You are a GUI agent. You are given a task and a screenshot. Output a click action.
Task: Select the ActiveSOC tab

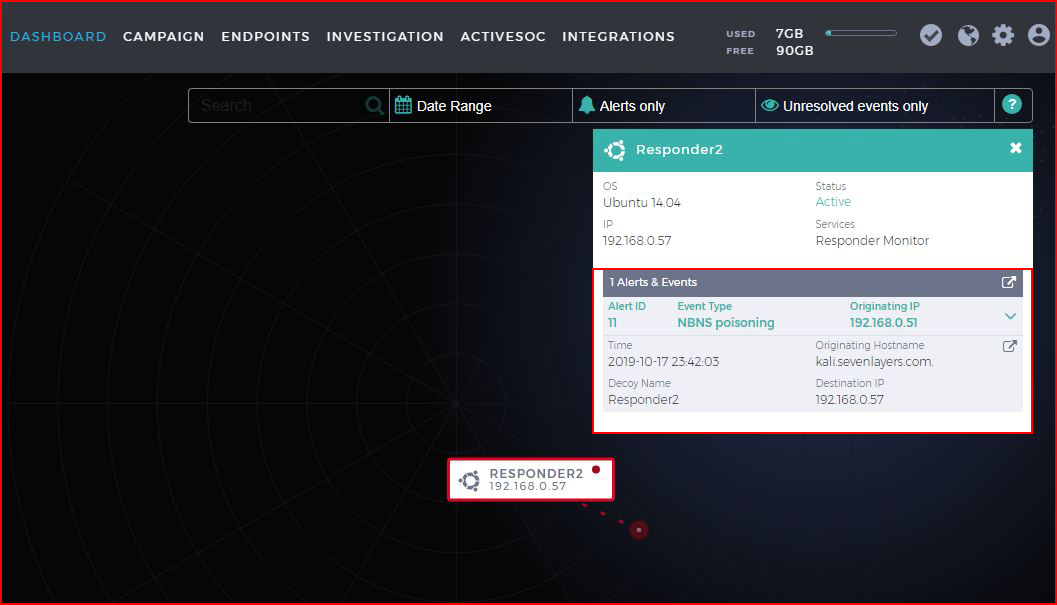pos(503,36)
